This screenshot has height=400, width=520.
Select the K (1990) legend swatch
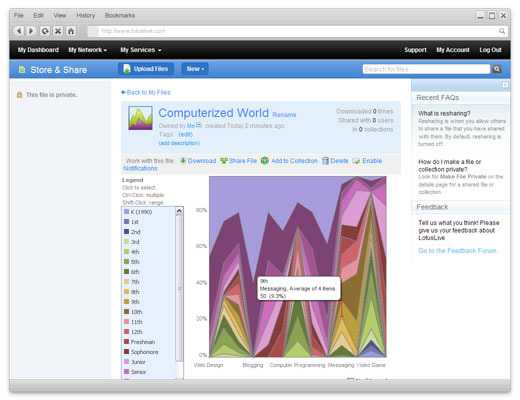pos(127,212)
